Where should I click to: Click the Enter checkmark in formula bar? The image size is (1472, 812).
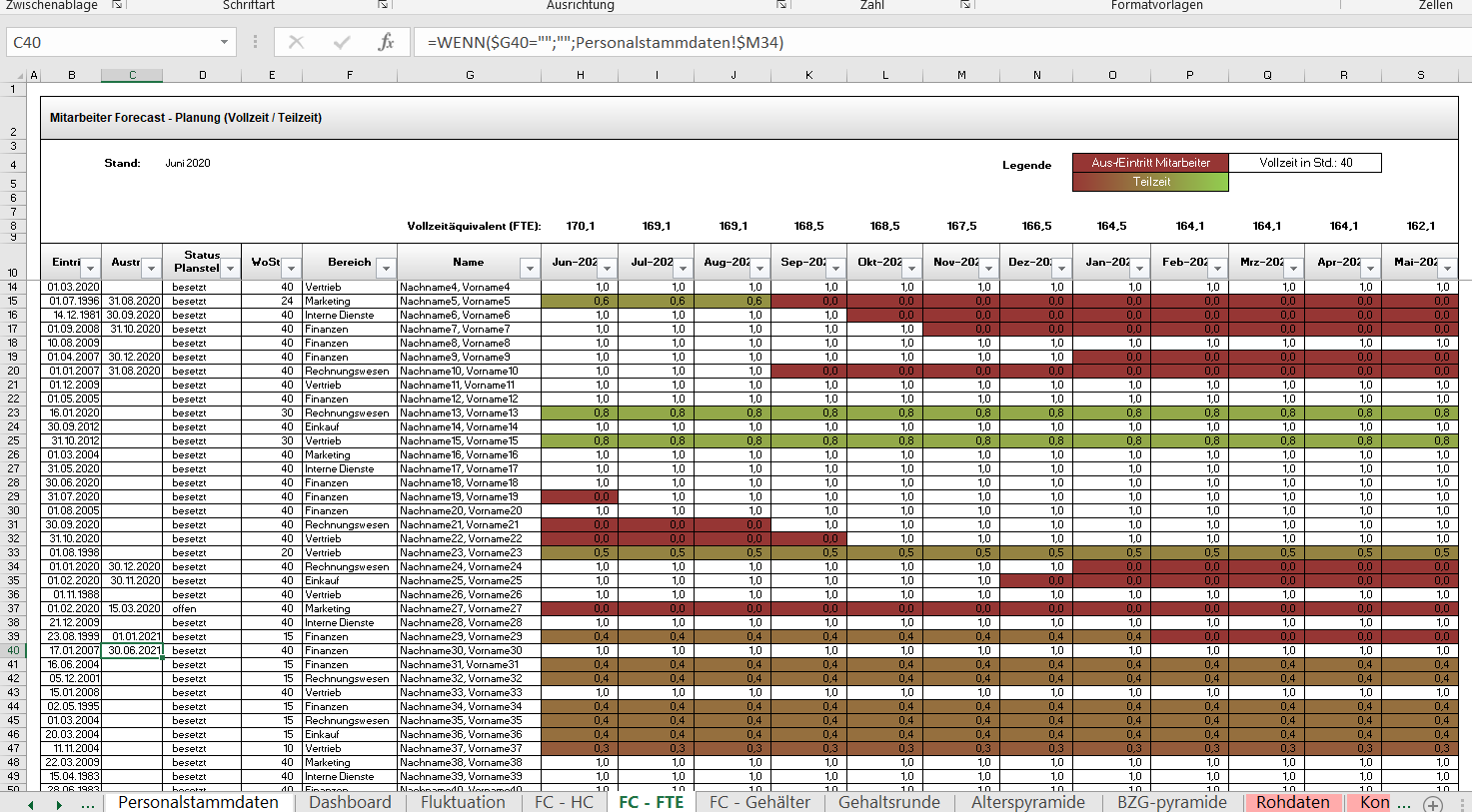pos(342,42)
